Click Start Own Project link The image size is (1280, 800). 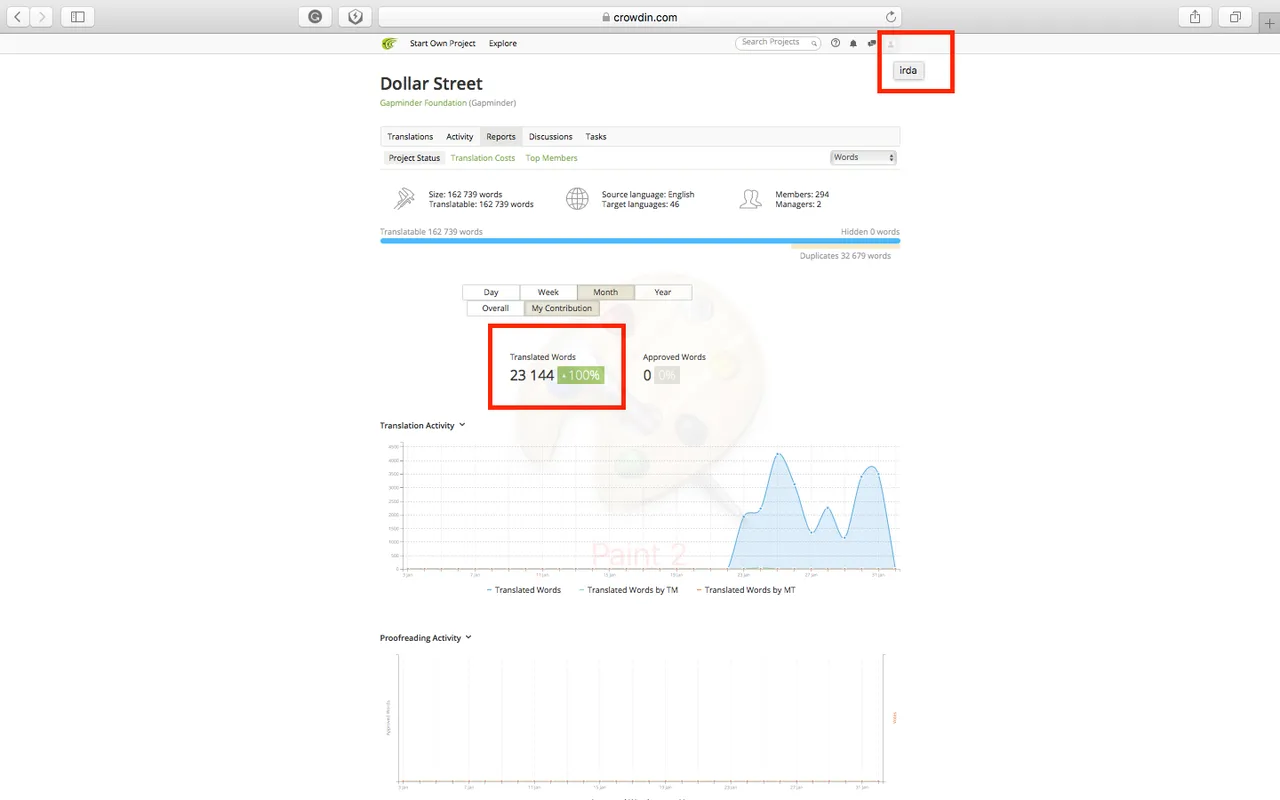(x=443, y=44)
